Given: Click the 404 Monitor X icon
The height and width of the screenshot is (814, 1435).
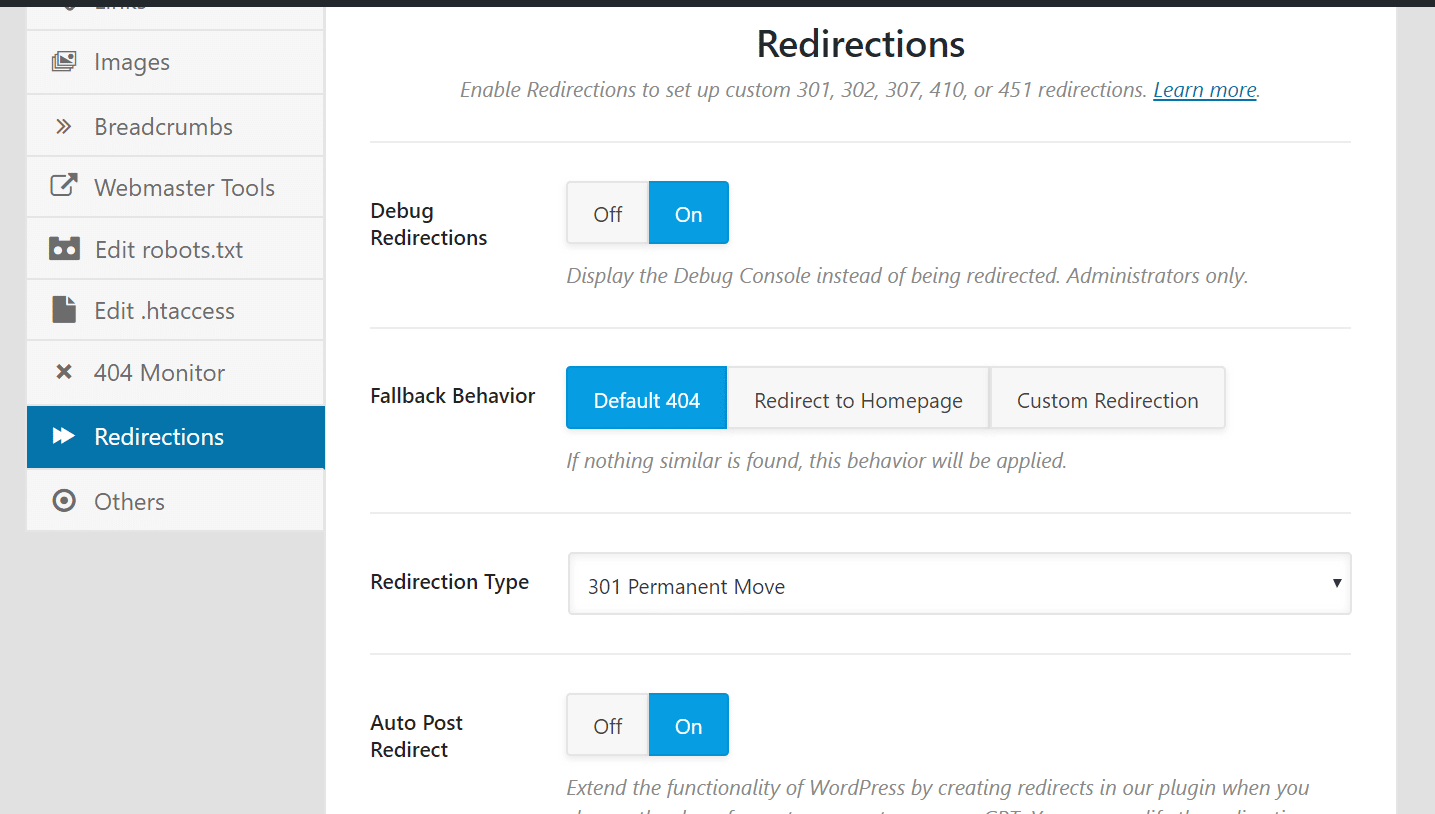Looking at the screenshot, I should pos(64,372).
